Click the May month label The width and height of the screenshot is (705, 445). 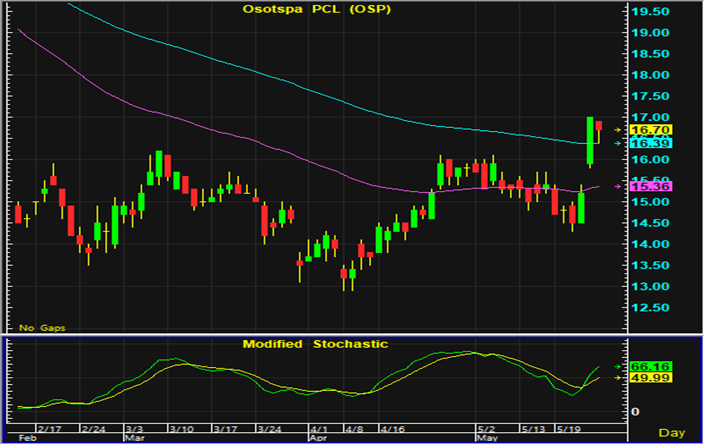[x=487, y=438]
